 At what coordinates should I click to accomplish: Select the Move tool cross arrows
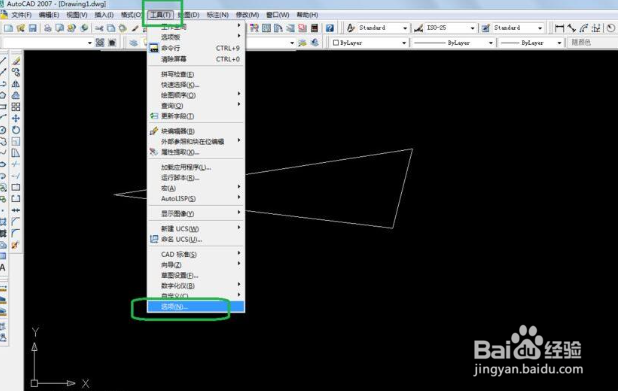point(16,118)
